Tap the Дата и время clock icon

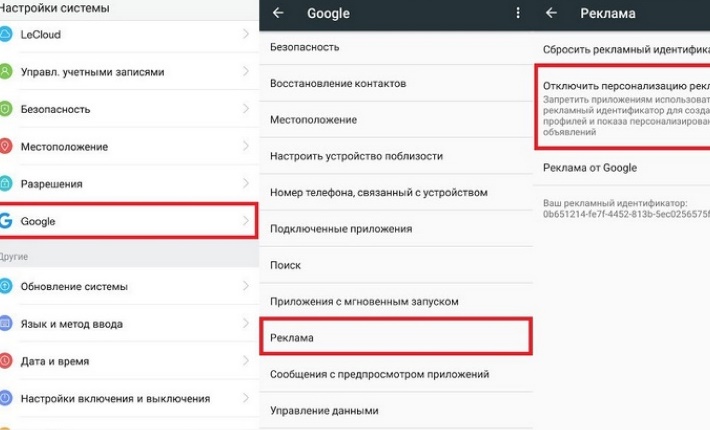5,361
